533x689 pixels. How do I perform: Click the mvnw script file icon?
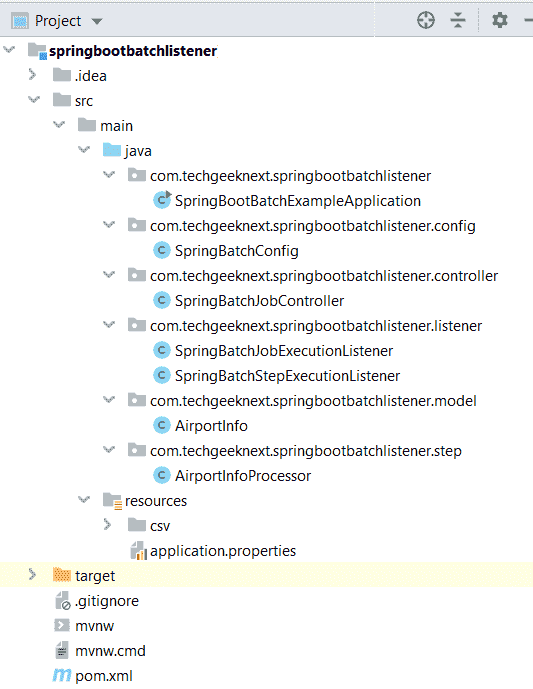(62, 625)
